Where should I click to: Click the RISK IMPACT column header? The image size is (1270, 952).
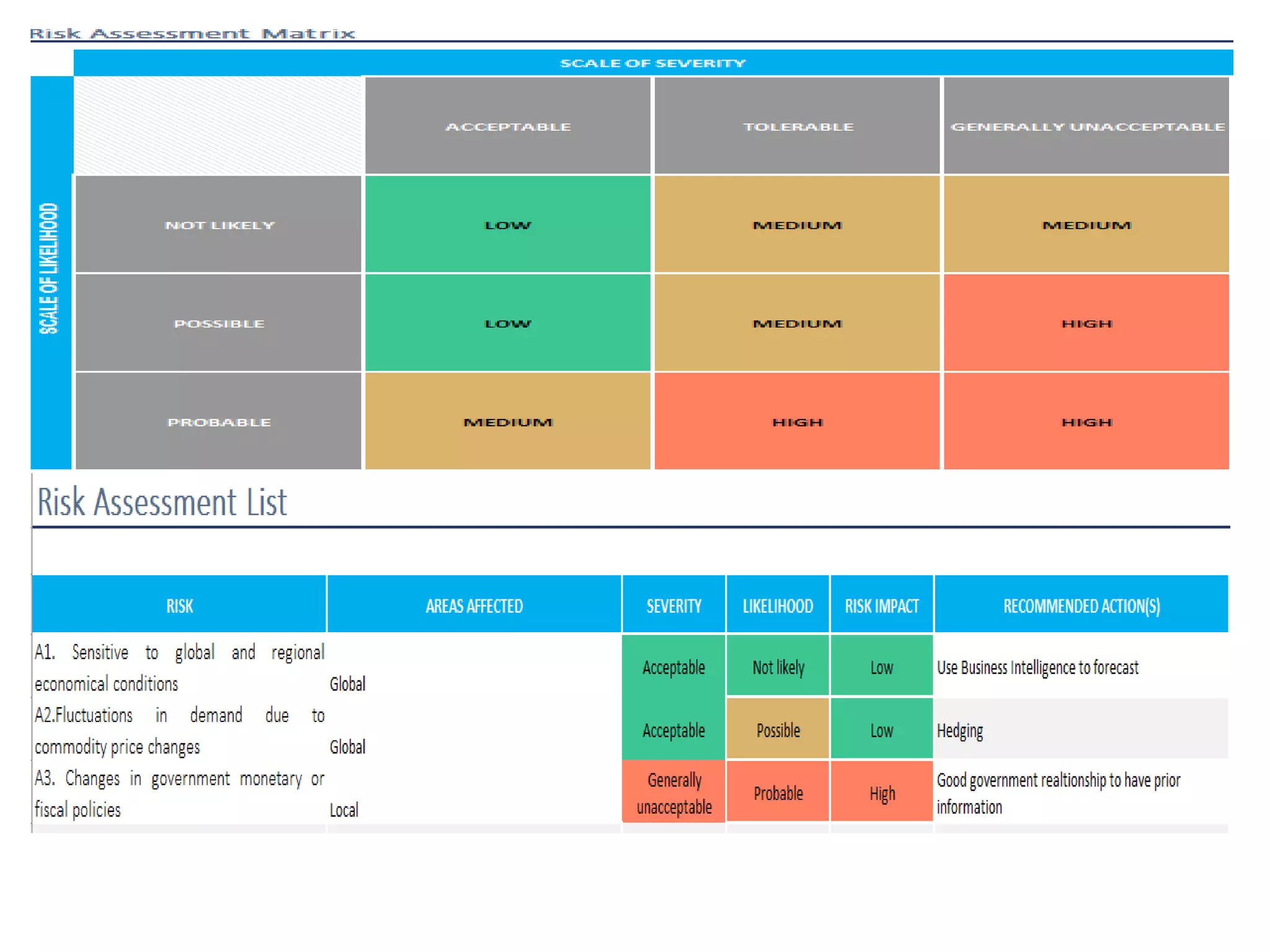click(x=881, y=606)
